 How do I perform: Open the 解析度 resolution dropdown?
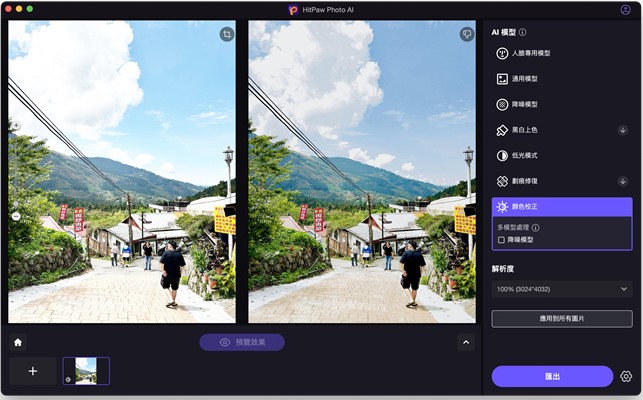[561, 289]
